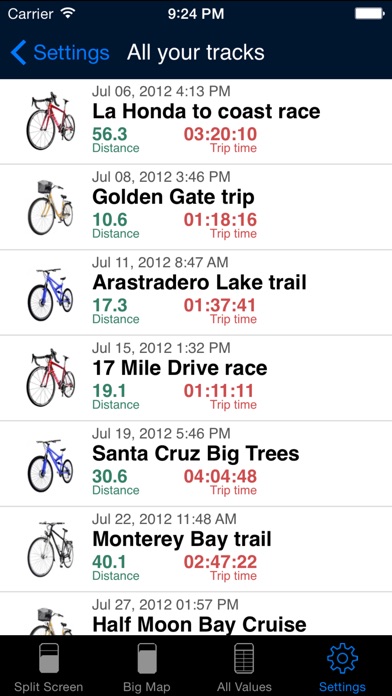This screenshot has width=392, height=696.
Task: Tap the black bike on Monterey Bay trail
Action: [50, 549]
